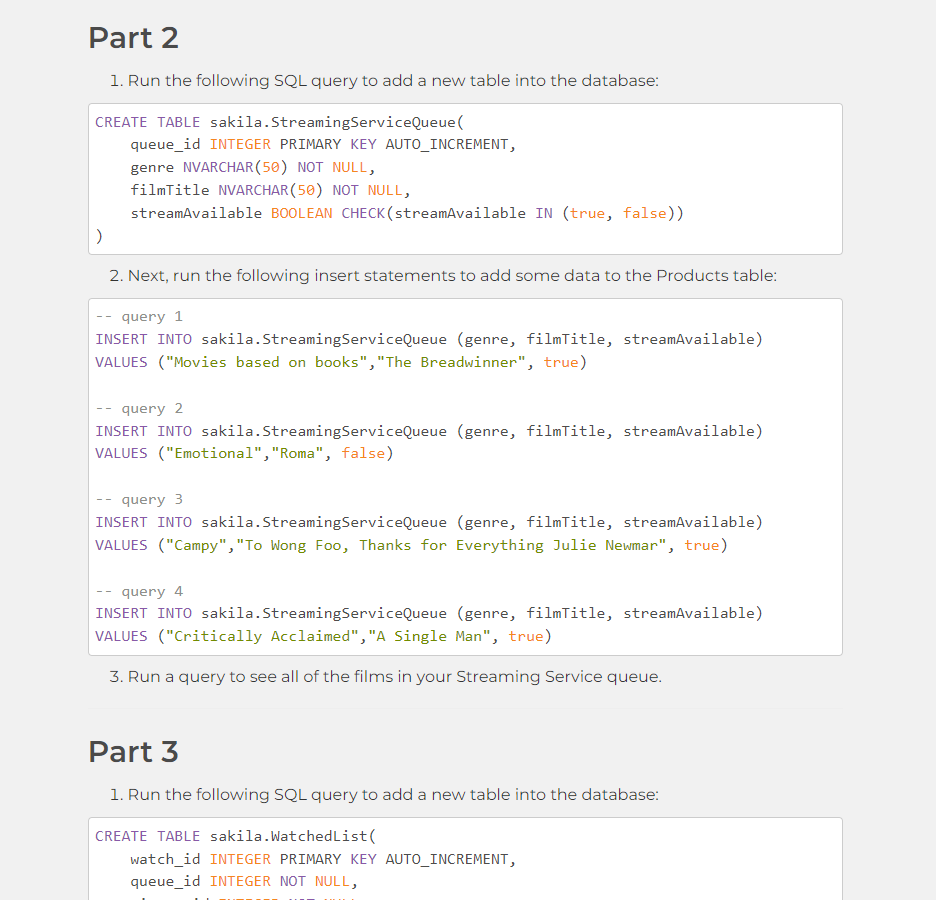Click the comment labeled query 2
The height and width of the screenshot is (900, 936).
(138, 407)
